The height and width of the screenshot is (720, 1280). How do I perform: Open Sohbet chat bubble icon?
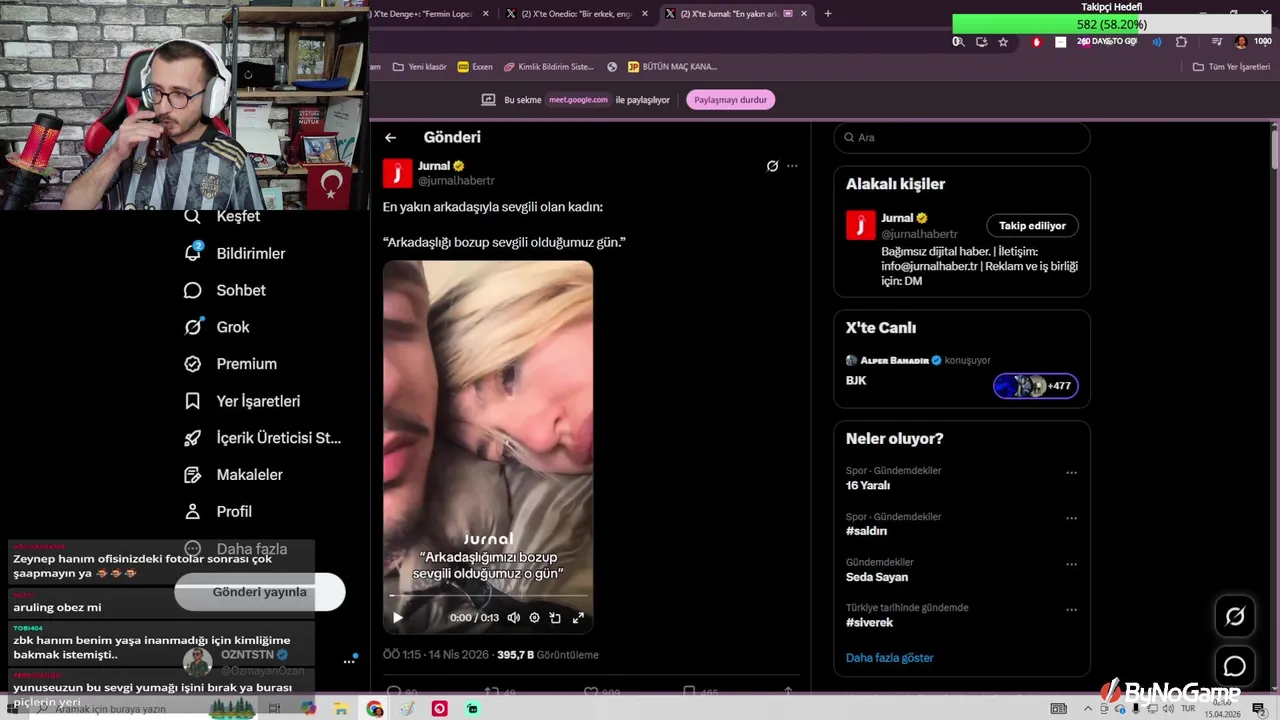[193, 290]
